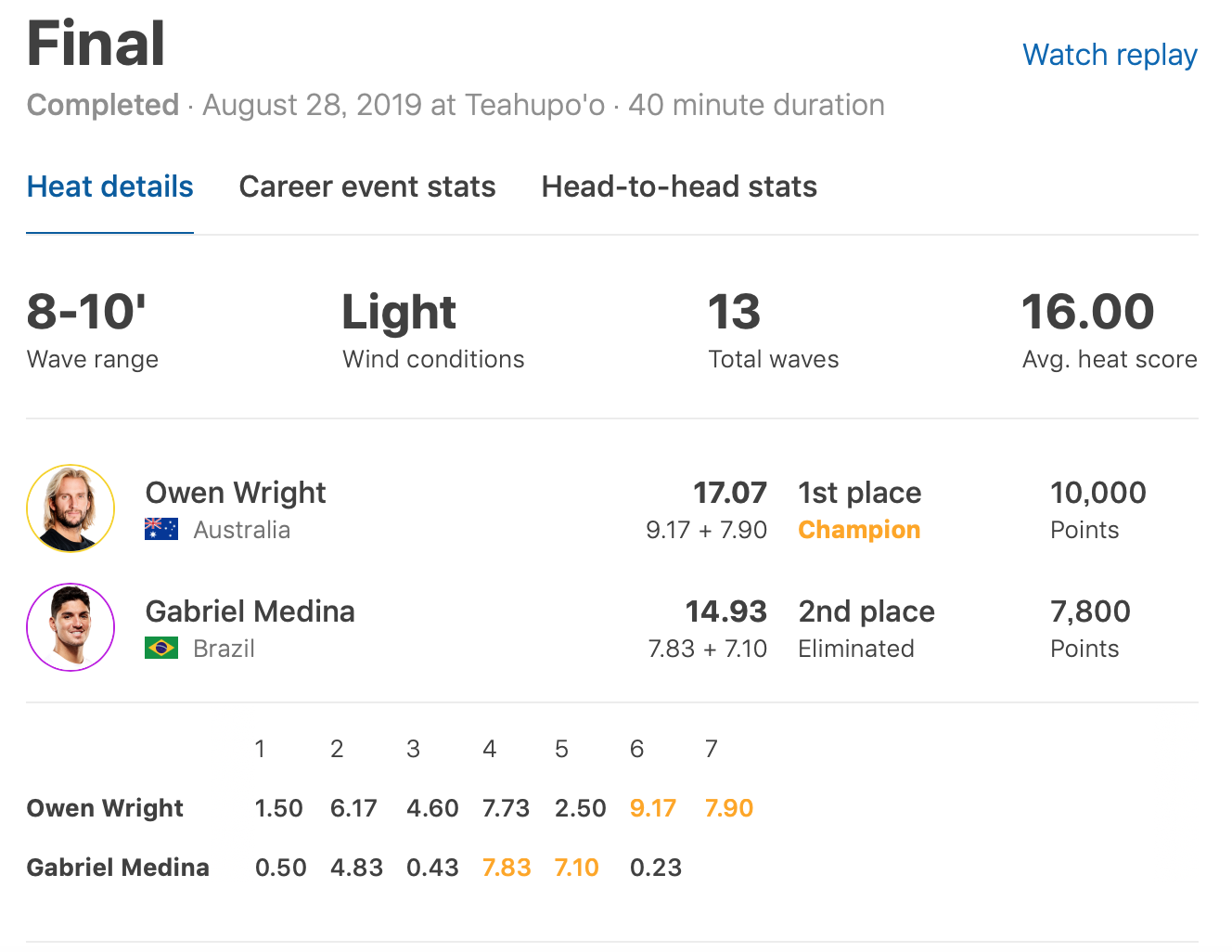Click Owen Wright's profile photo
This screenshot has width=1232, height=952.
tap(71, 508)
